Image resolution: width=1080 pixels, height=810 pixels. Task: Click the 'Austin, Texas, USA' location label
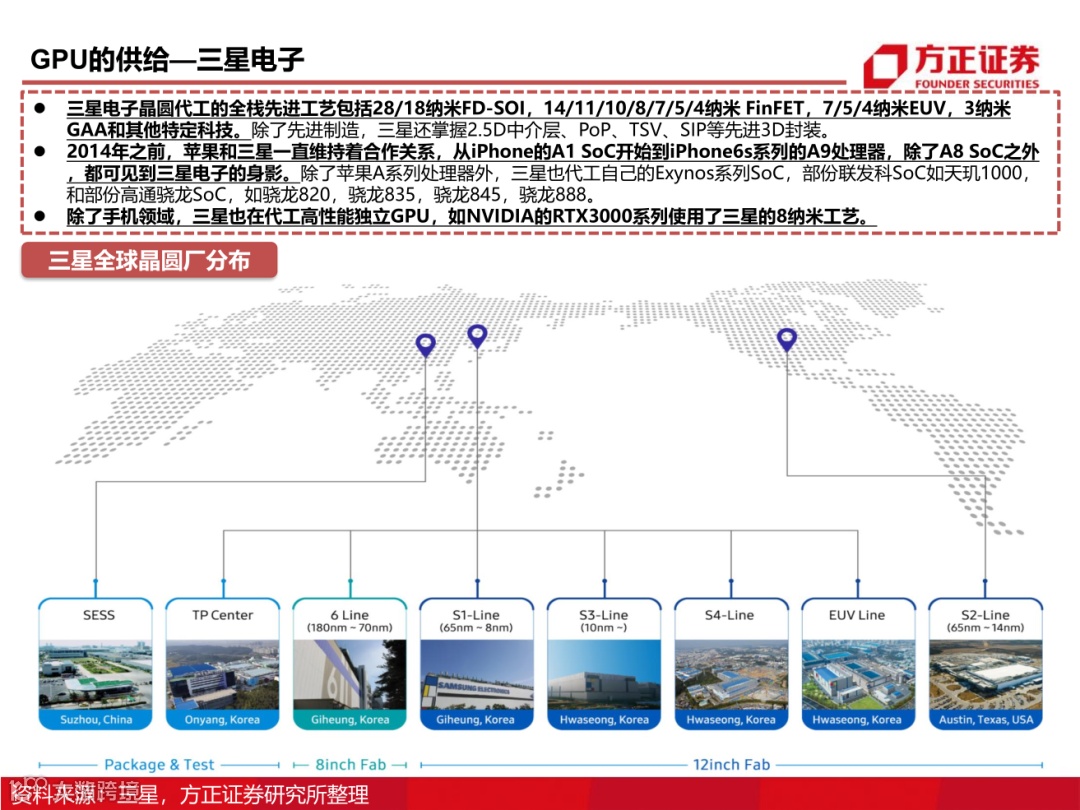pos(986,720)
